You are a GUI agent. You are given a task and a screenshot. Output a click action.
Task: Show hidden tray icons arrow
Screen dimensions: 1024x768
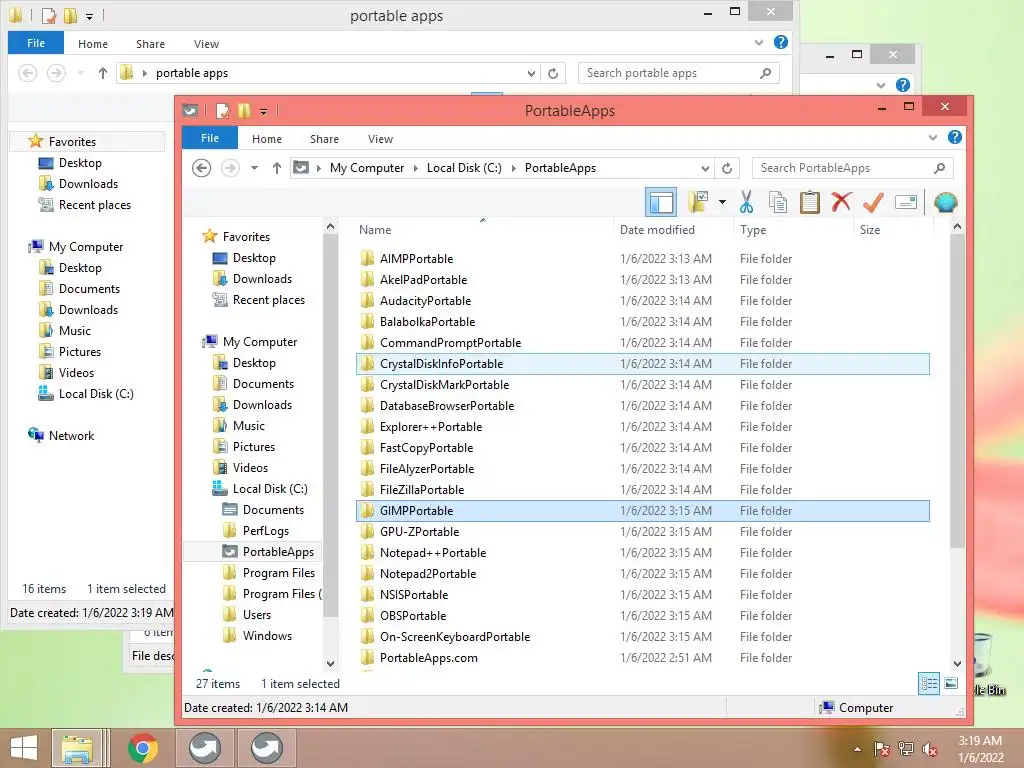[x=857, y=749]
